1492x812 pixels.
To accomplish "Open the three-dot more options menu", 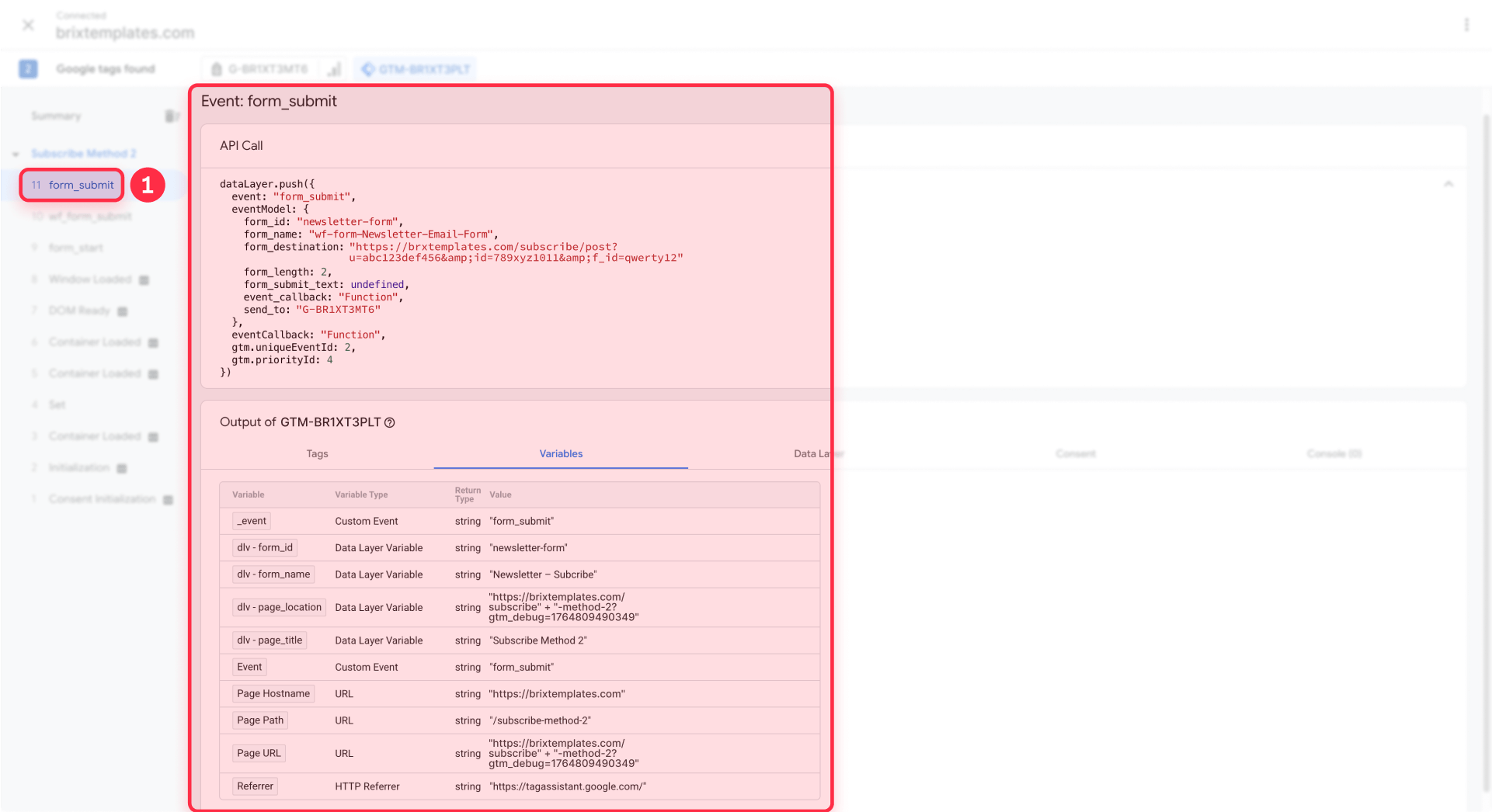I will 1466,25.
